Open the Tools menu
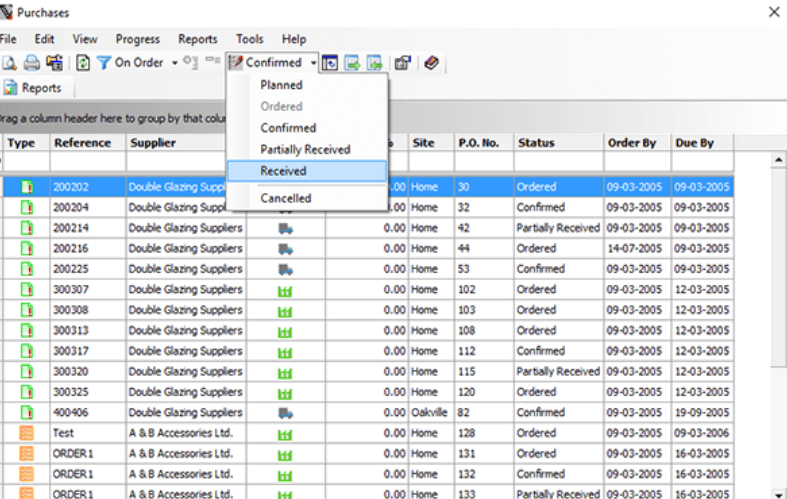The height and width of the screenshot is (499, 787). 249,39
